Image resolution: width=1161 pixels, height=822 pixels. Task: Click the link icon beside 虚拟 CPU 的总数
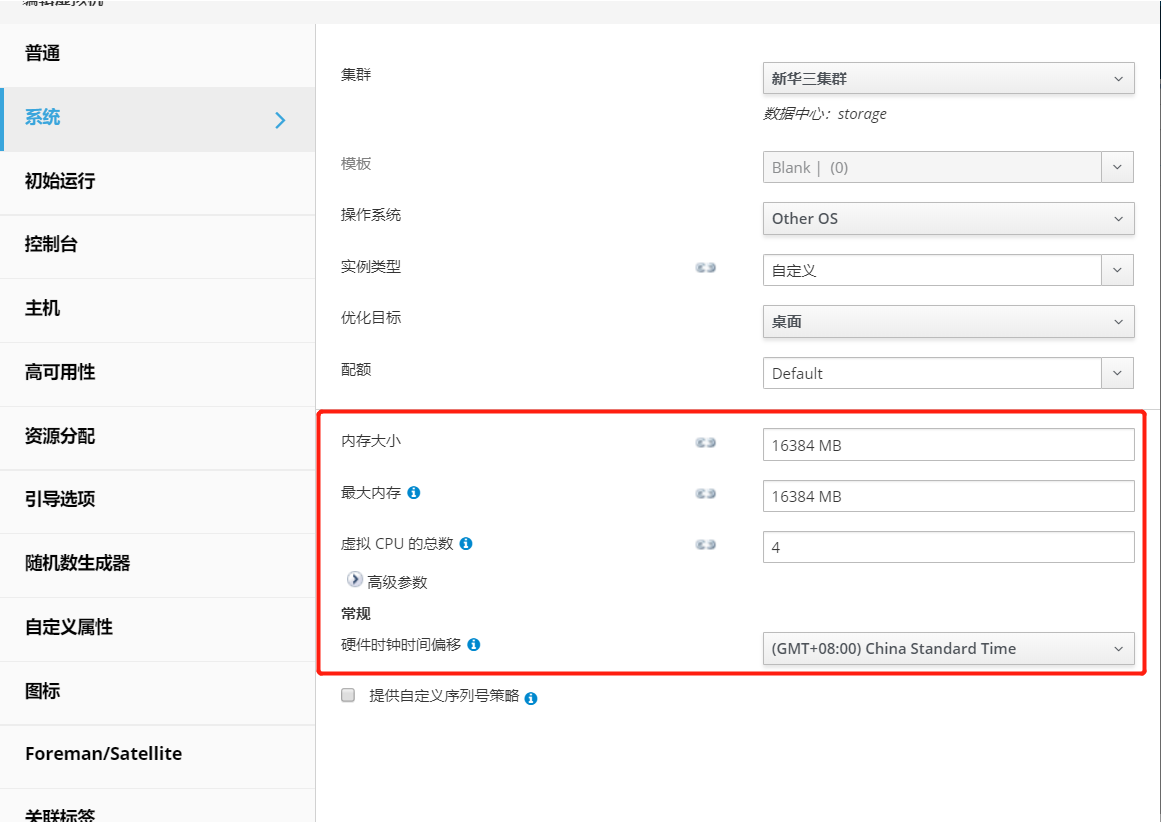(x=706, y=544)
